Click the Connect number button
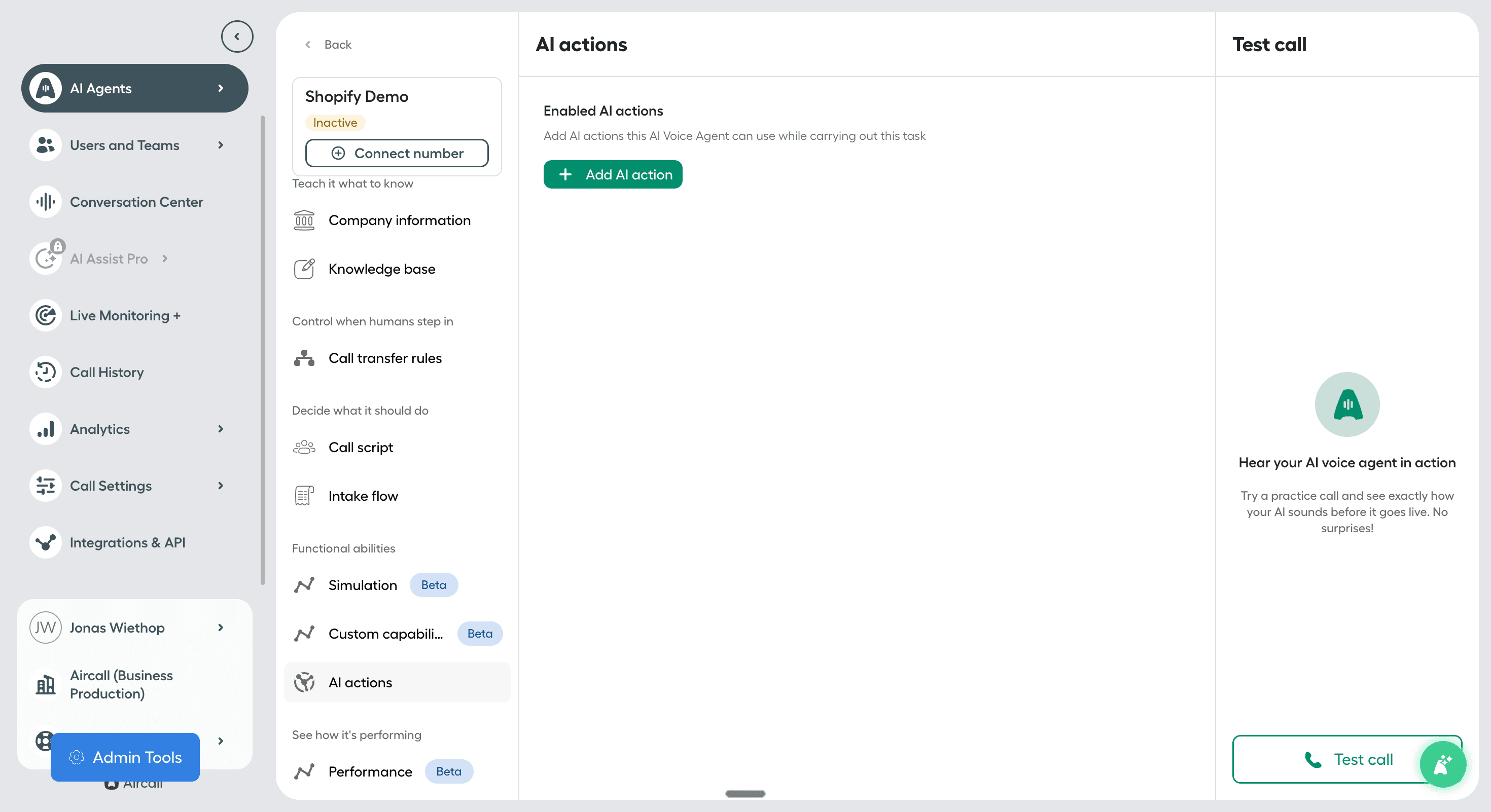 click(397, 153)
